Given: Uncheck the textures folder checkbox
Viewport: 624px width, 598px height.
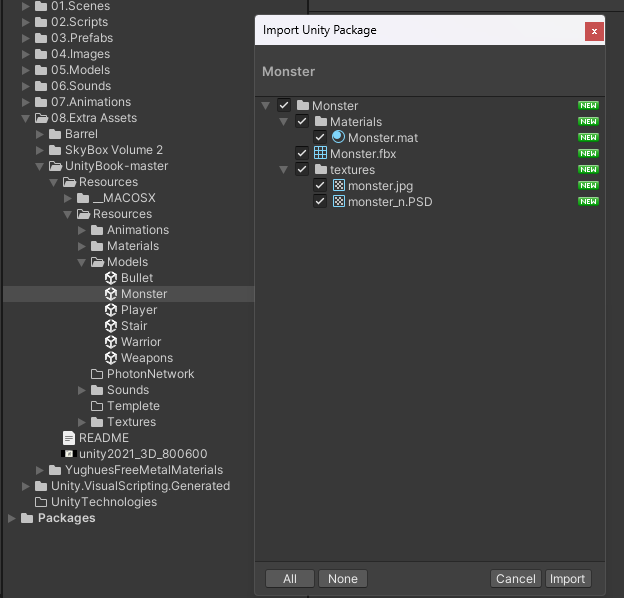Looking at the screenshot, I should 302,169.
